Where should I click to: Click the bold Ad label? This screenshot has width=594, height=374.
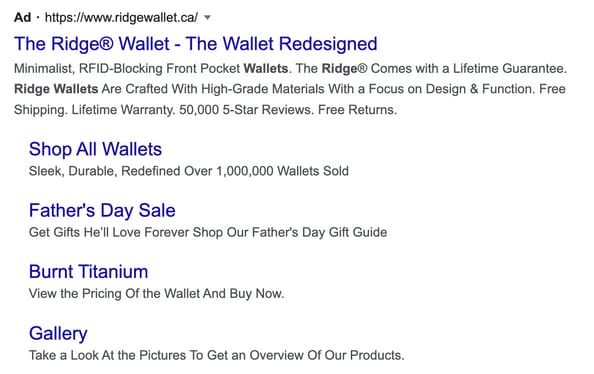22,17
